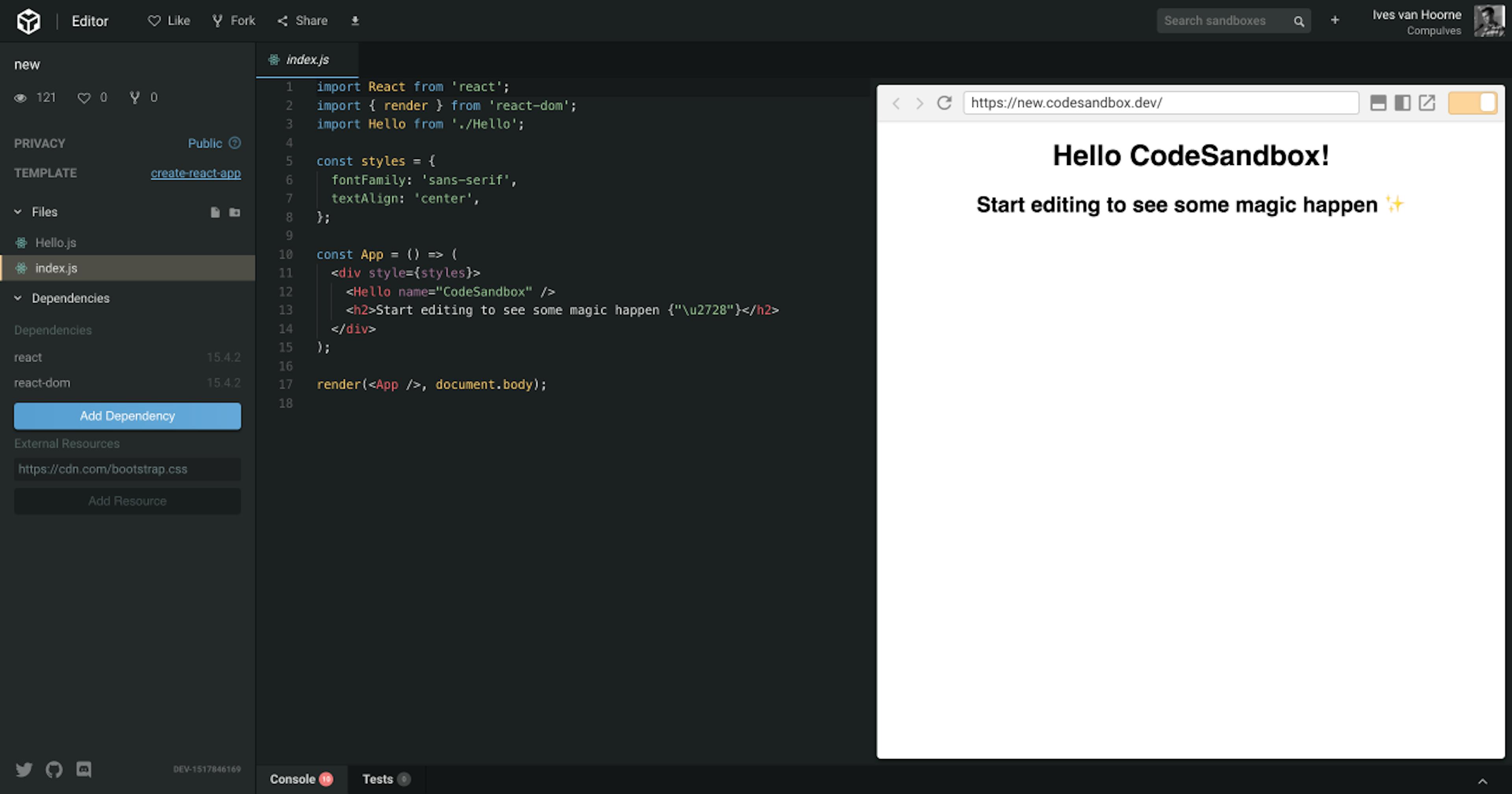Toggle the orange switch in the preview toolbar
Image resolution: width=1512 pixels, height=794 pixels.
pos(1472,103)
